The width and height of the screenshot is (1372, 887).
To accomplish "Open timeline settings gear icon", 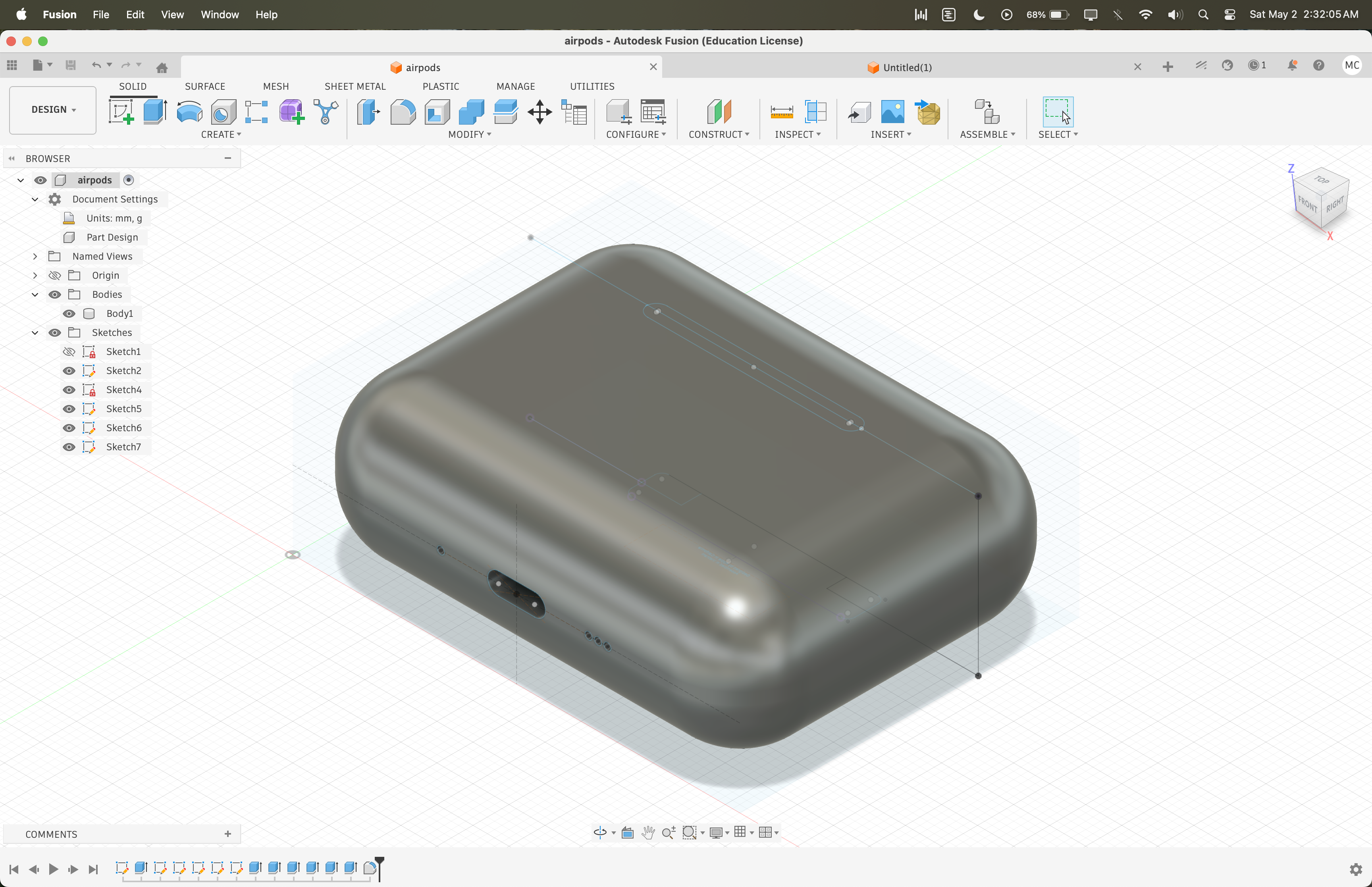I will (1356, 869).
